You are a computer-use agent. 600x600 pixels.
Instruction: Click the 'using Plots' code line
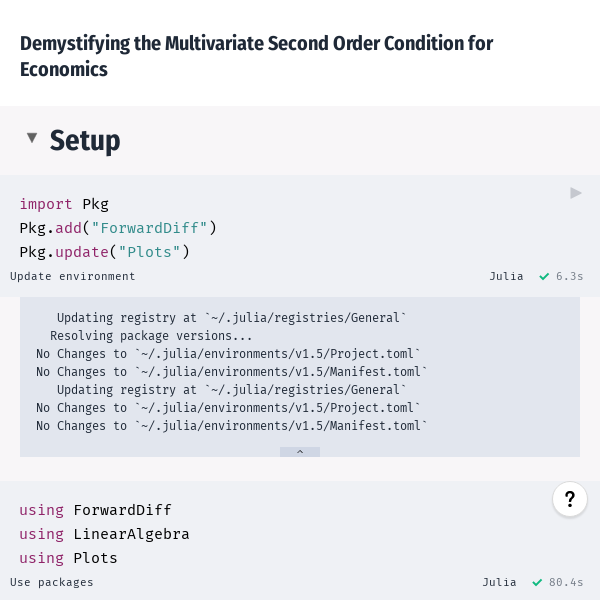[68, 558]
